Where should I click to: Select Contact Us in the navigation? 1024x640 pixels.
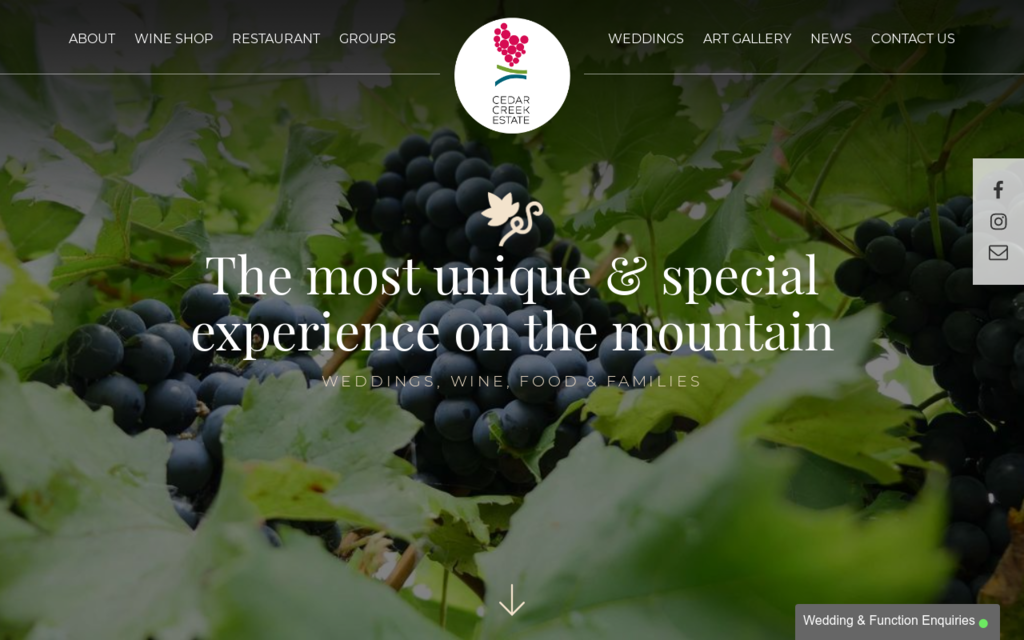click(x=913, y=39)
